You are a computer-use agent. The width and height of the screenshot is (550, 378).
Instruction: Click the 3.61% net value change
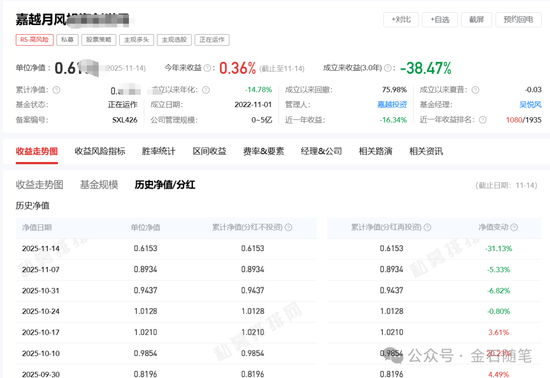(498, 333)
